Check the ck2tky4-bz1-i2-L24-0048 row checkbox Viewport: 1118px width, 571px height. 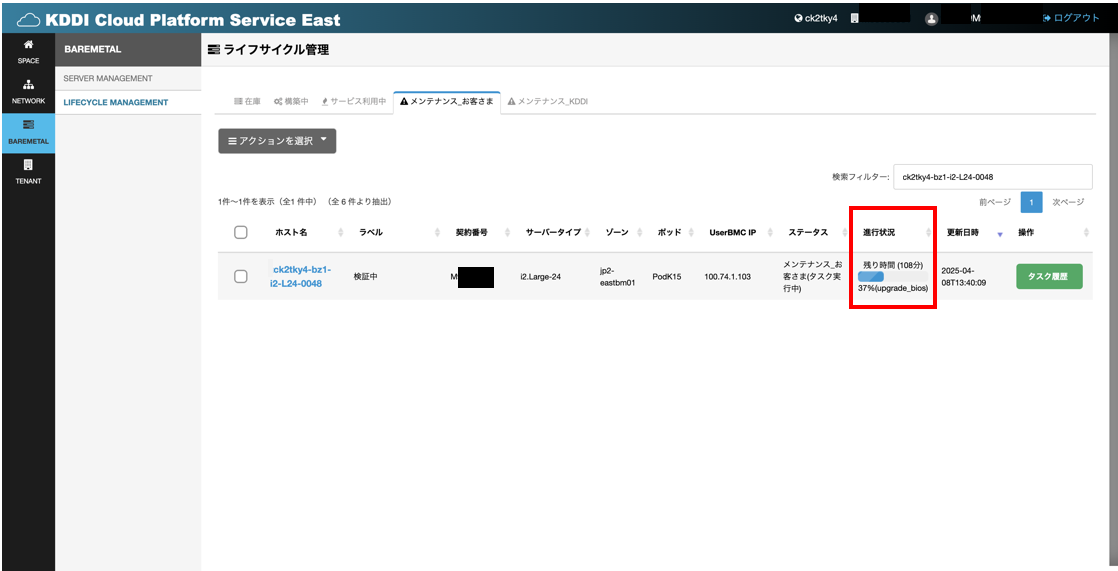[241, 277]
